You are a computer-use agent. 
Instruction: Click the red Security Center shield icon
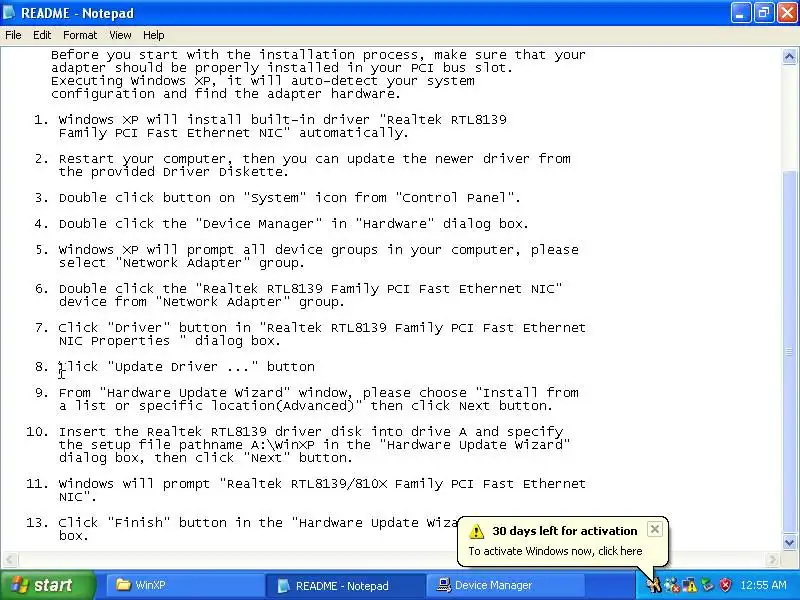(x=725, y=585)
